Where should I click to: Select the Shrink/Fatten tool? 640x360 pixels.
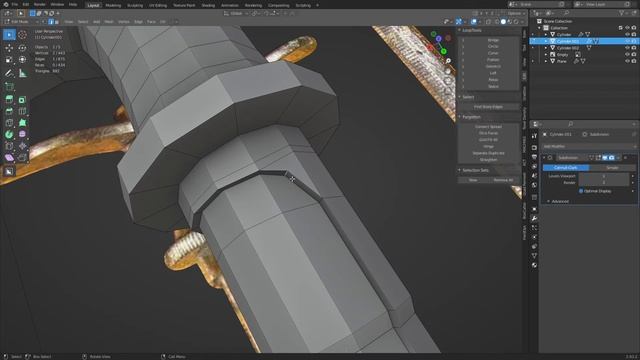pos(22,146)
